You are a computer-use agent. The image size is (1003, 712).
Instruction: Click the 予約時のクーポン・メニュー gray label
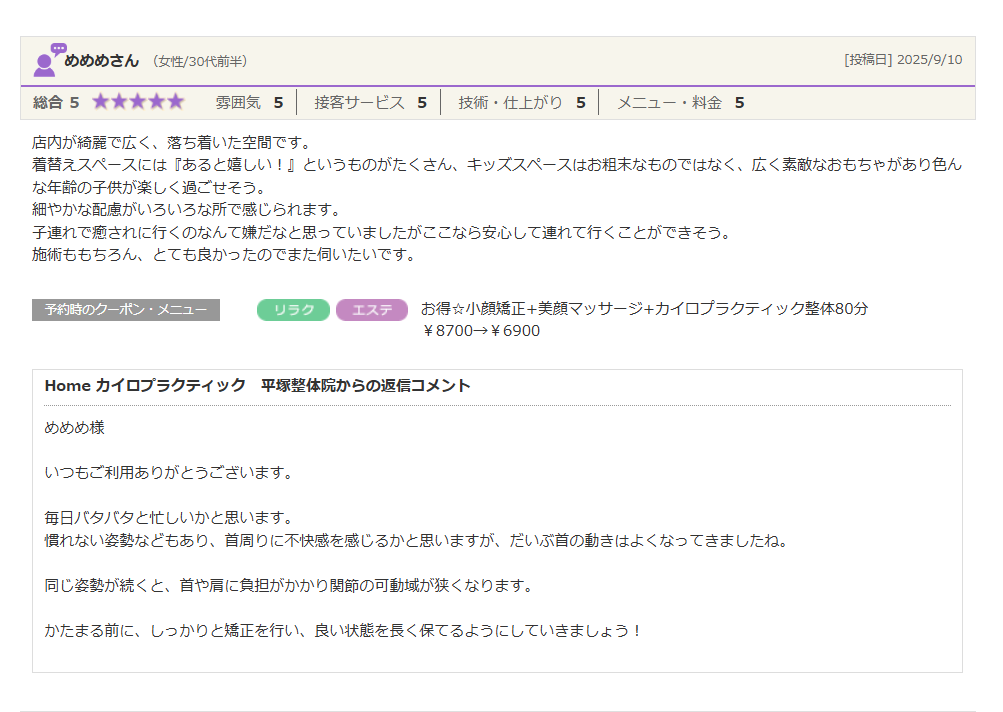click(126, 310)
